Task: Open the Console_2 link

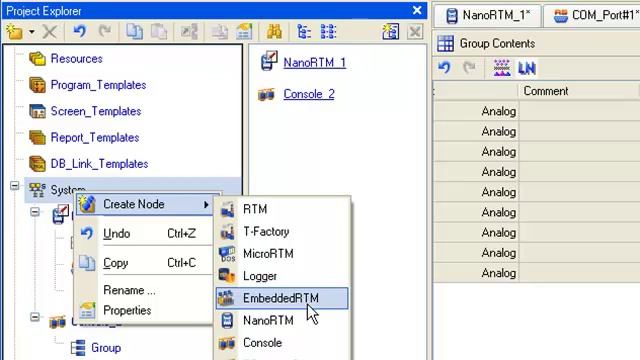Action: (309, 94)
